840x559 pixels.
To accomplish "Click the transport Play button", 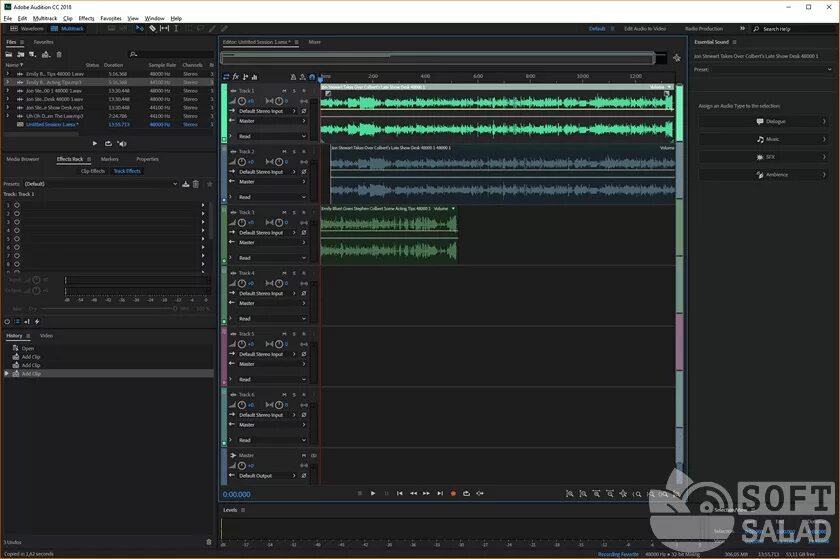I will pyautogui.click(x=373, y=493).
